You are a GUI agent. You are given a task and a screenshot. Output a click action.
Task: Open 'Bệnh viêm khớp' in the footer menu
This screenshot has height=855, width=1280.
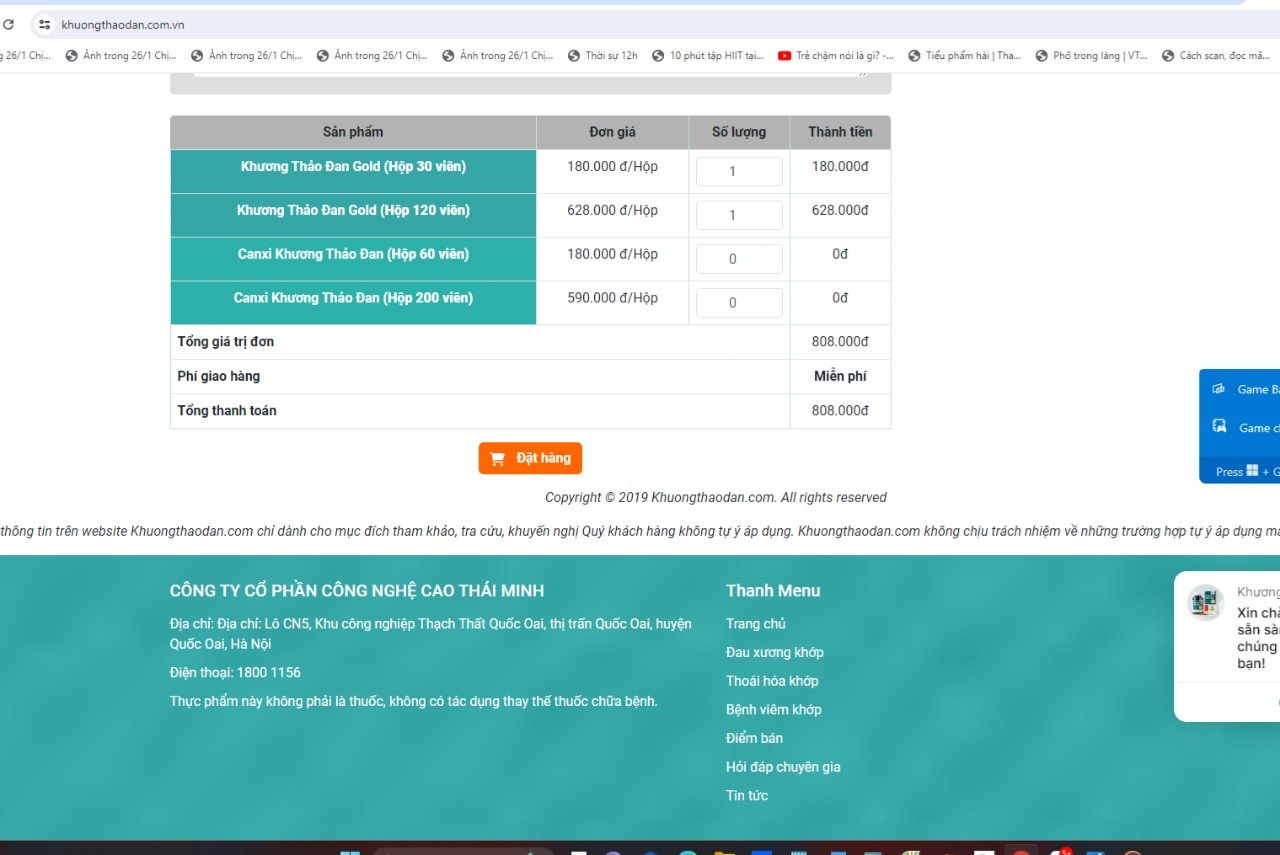pos(774,710)
